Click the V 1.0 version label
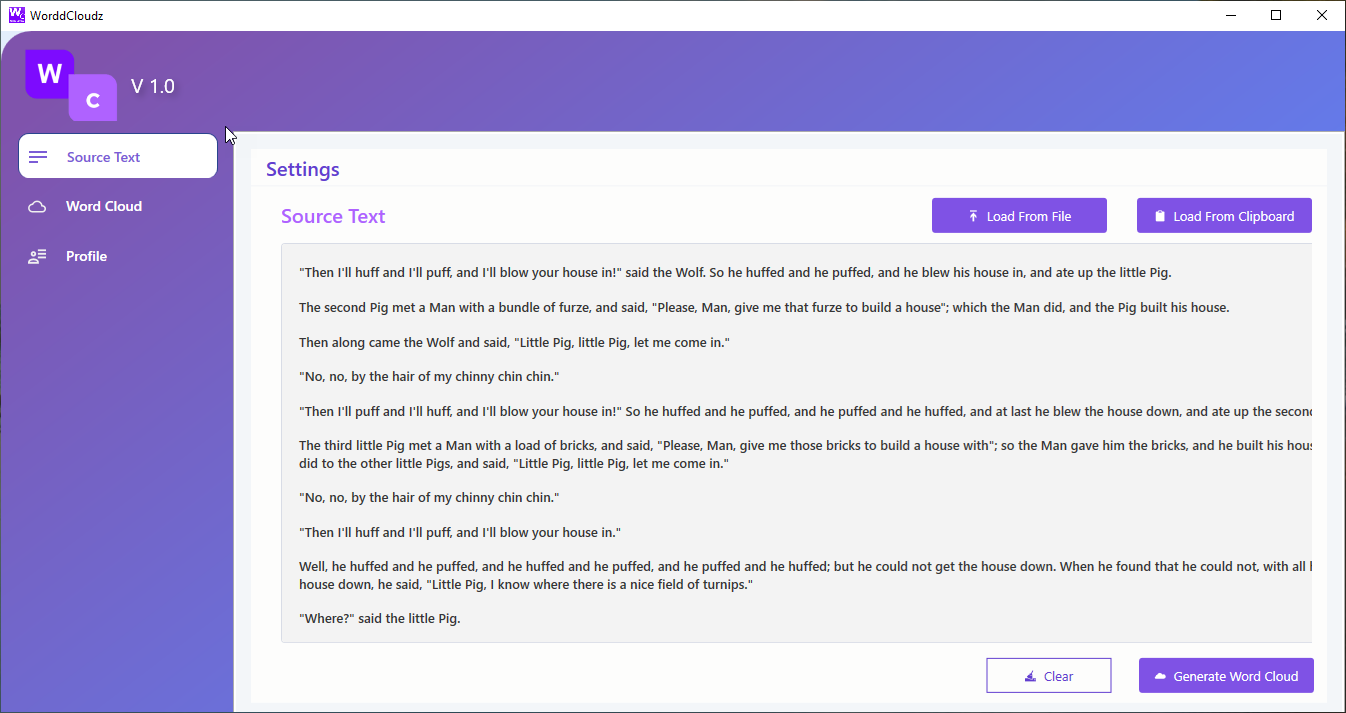 (x=153, y=87)
